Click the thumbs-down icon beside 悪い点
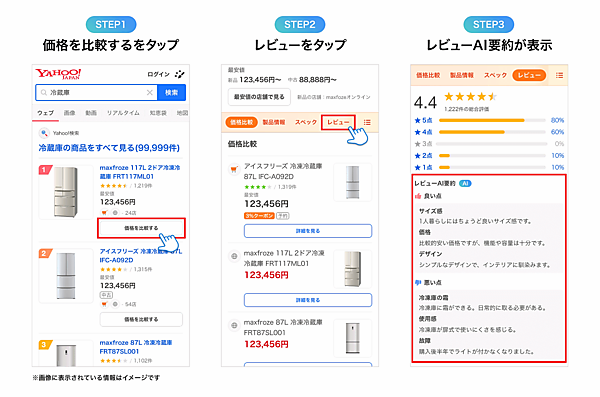The height and width of the screenshot is (397, 600). [x=418, y=283]
